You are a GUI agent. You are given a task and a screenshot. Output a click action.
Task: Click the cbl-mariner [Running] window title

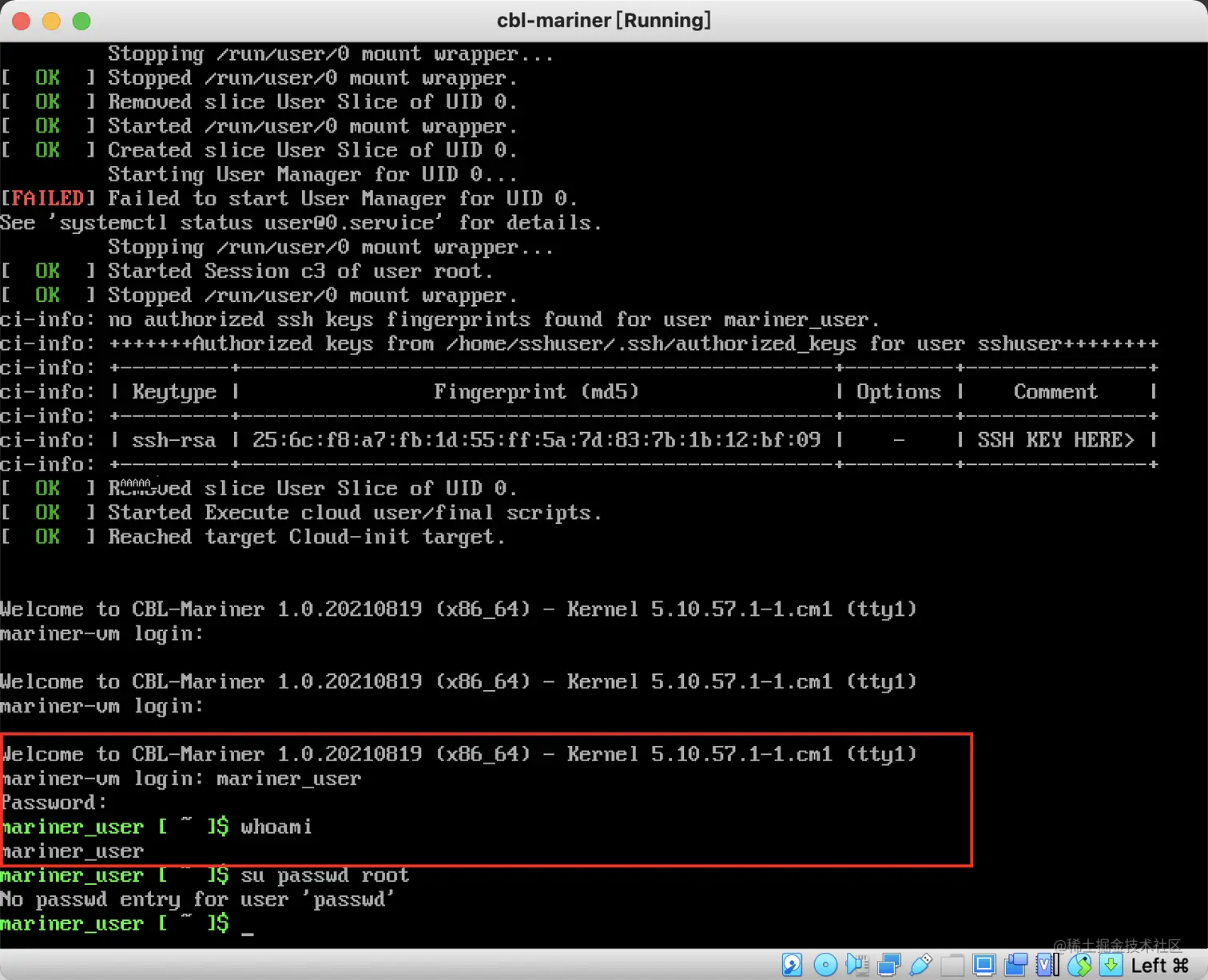(x=604, y=20)
